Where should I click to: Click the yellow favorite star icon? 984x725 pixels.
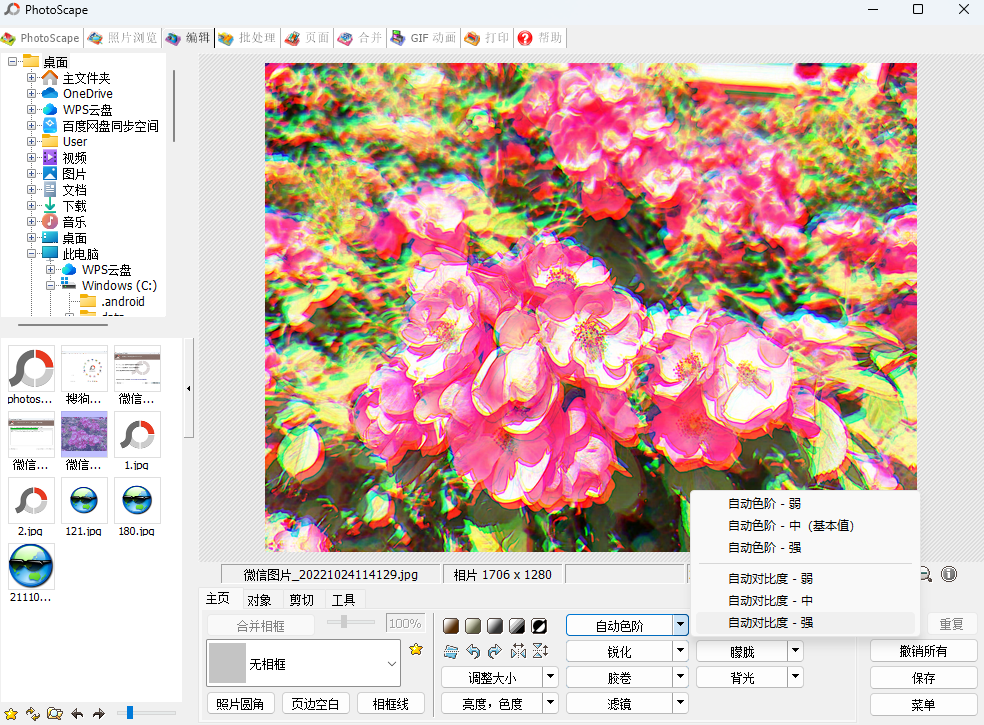point(416,650)
